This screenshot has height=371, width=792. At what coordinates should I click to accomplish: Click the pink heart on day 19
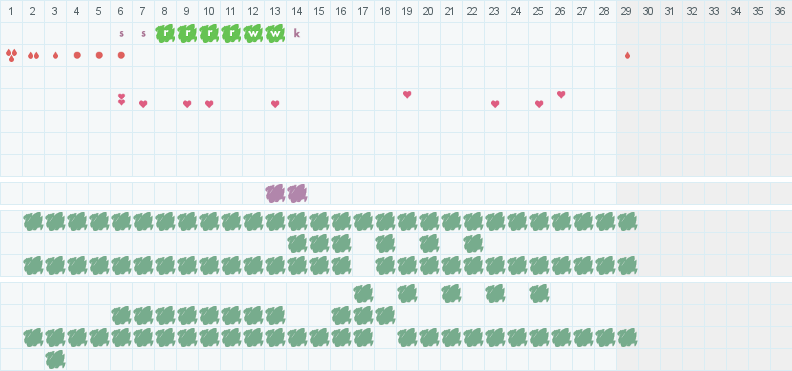[407, 94]
